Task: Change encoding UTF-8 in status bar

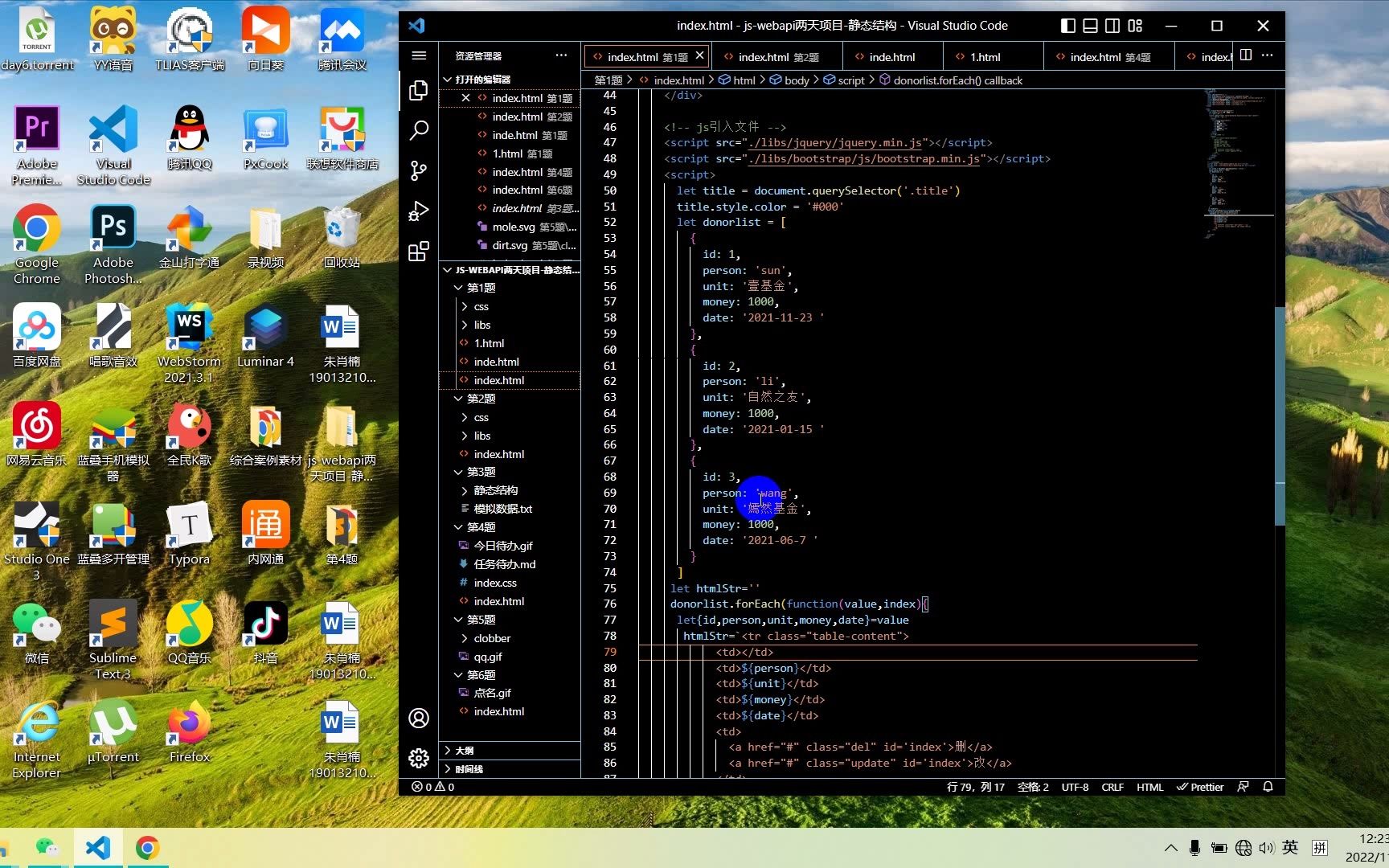Action: [x=1075, y=787]
